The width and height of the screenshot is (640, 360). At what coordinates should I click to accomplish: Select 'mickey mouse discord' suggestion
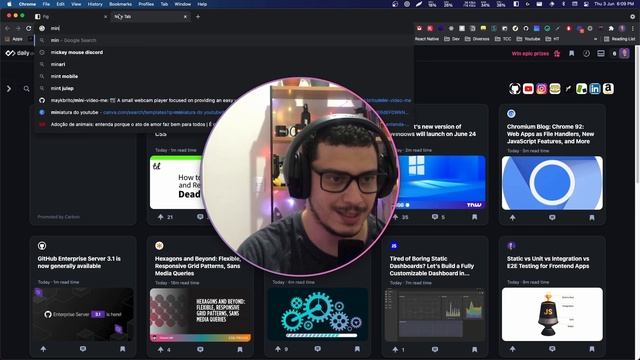(x=224, y=52)
